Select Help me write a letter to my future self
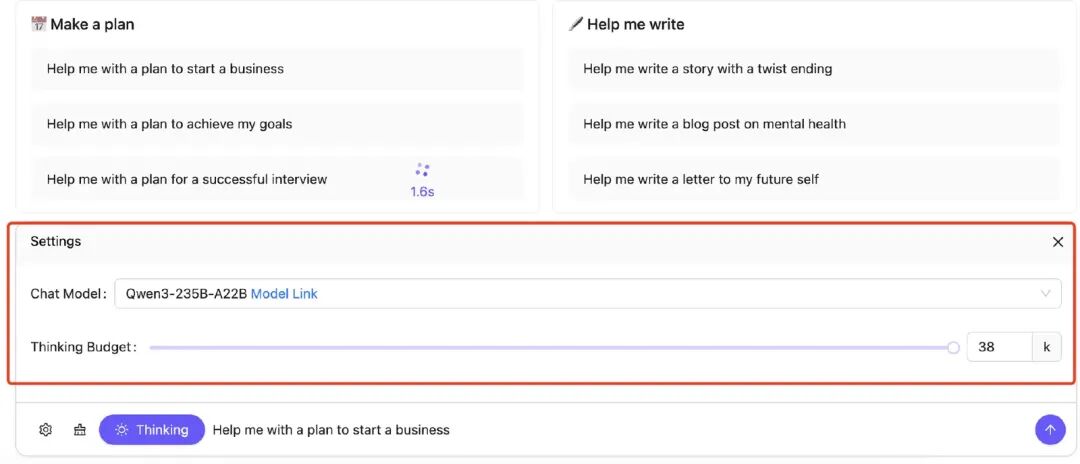The image size is (1080, 464). click(x=814, y=179)
